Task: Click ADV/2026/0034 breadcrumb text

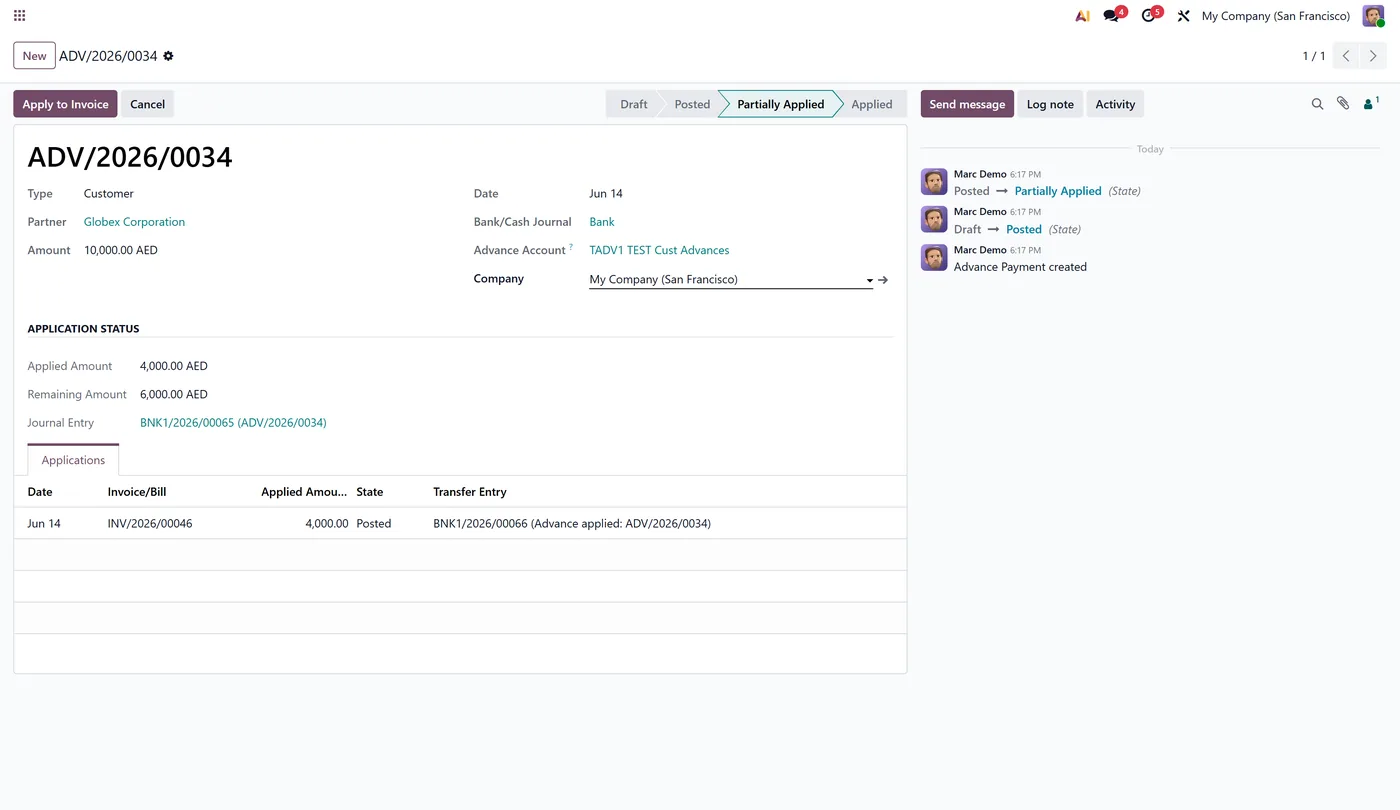Action: 108,56
